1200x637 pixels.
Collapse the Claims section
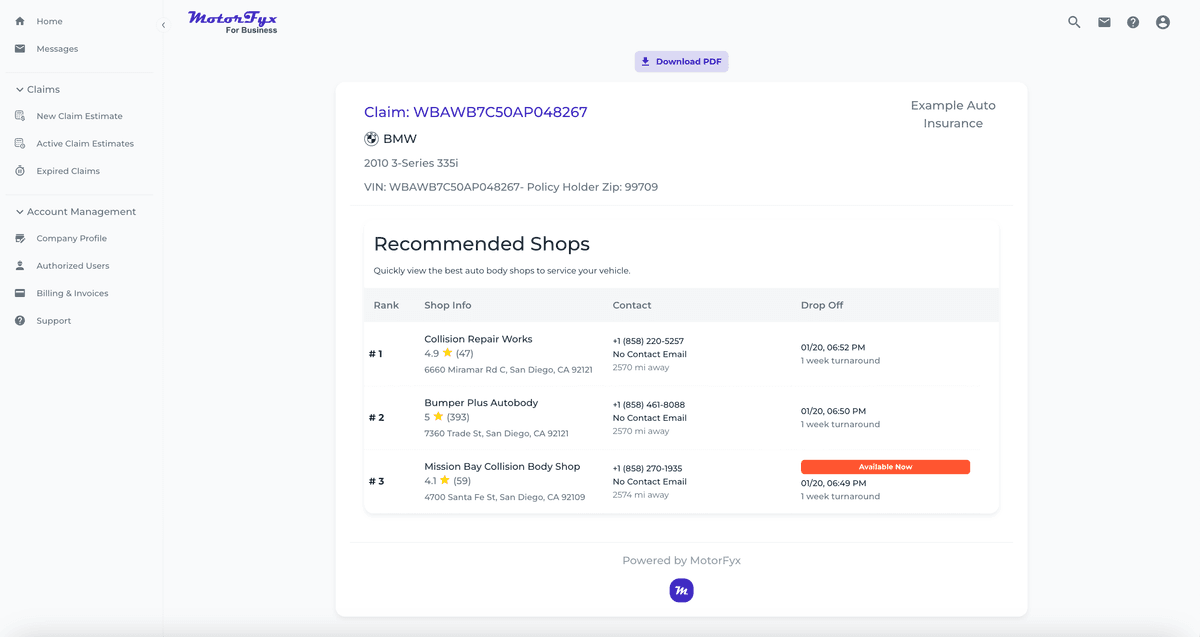click(x=20, y=90)
